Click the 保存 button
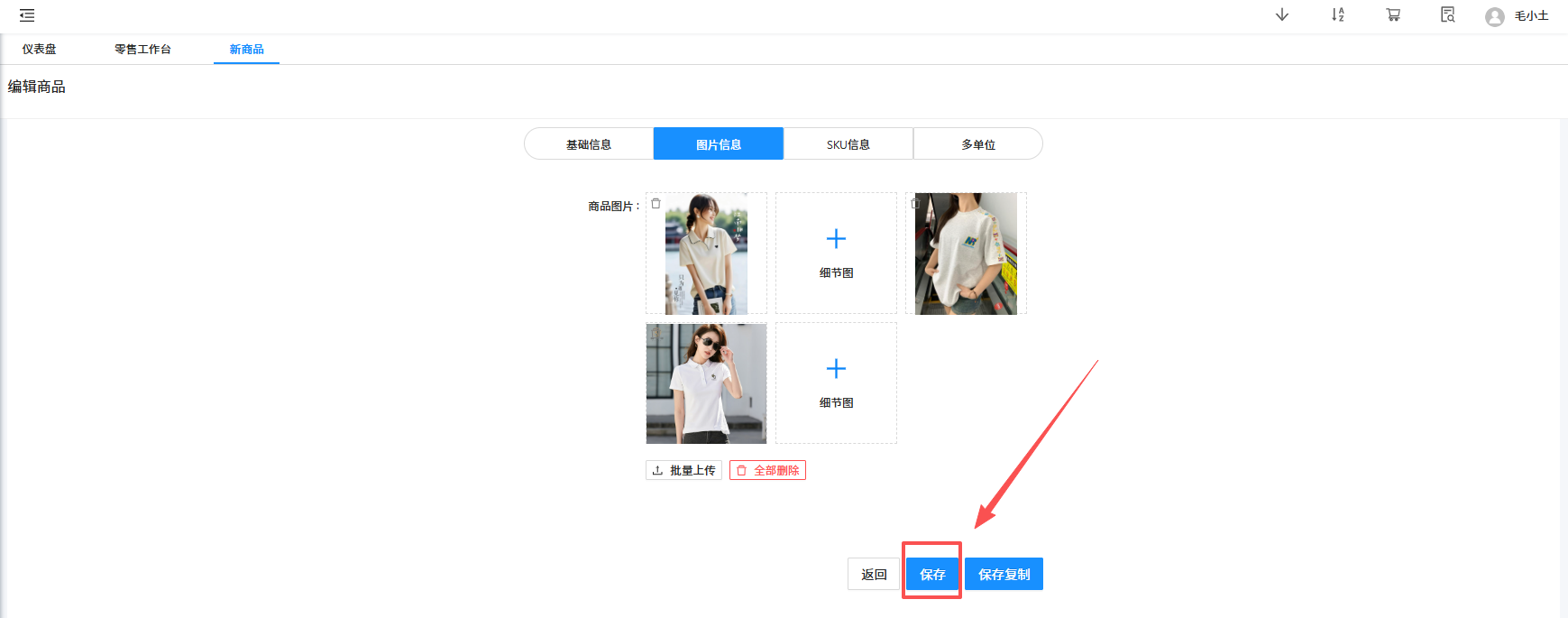The height and width of the screenshot is (618, 1568). [x=932, y=574]
